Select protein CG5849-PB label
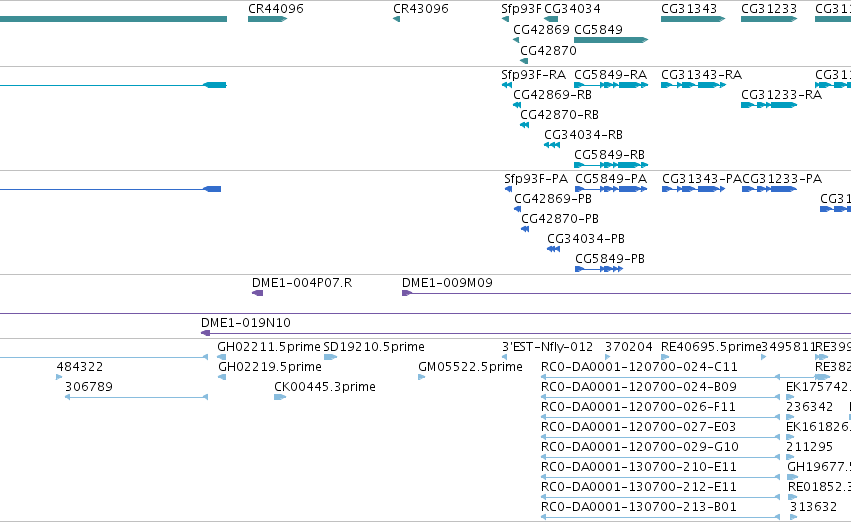Screen dimensions: 851x522 pyautogui.click(x=610, y=259)
